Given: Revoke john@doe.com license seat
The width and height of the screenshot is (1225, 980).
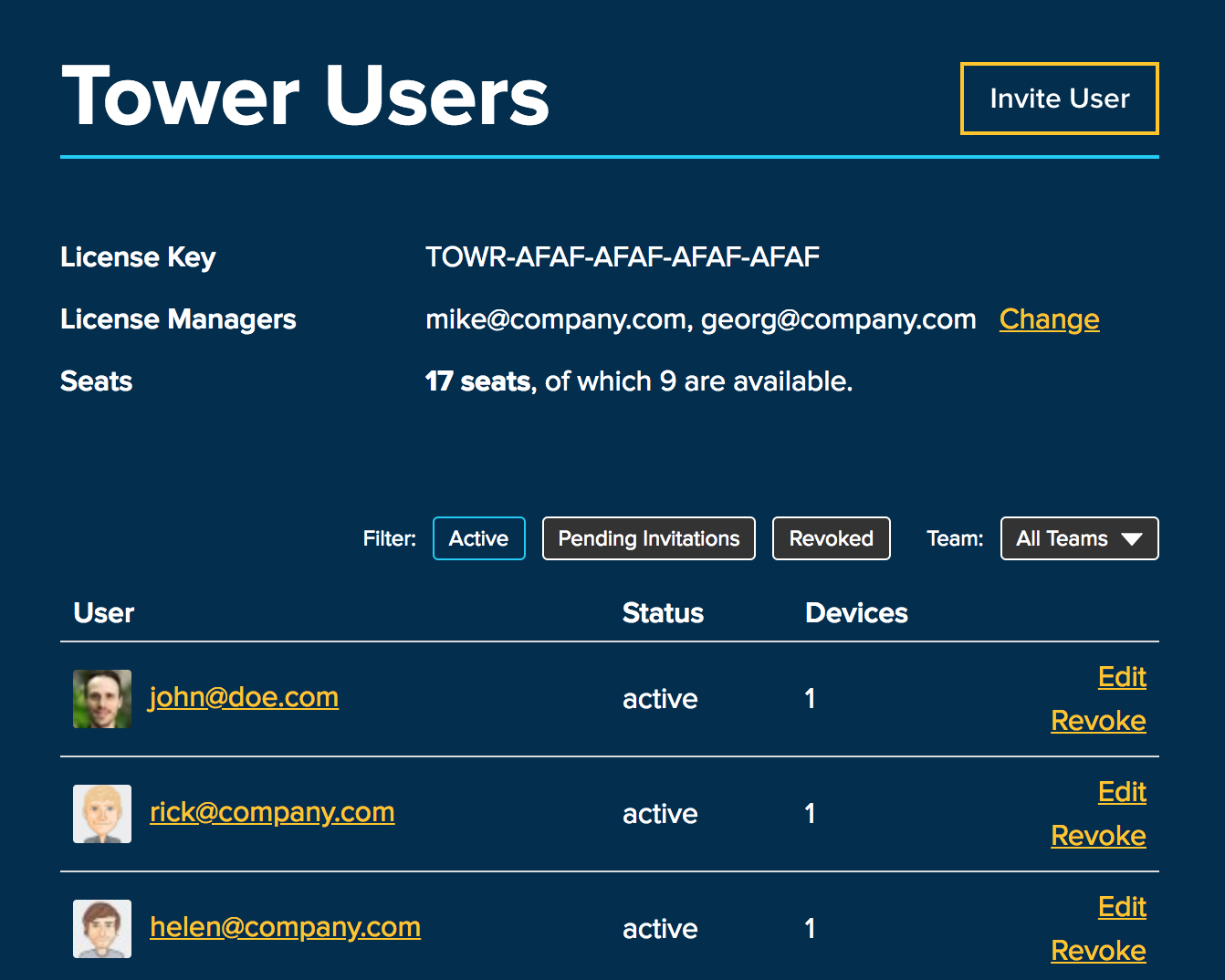Looking at the screenshot, I should pyautogui.click(x=1098, y=721).
